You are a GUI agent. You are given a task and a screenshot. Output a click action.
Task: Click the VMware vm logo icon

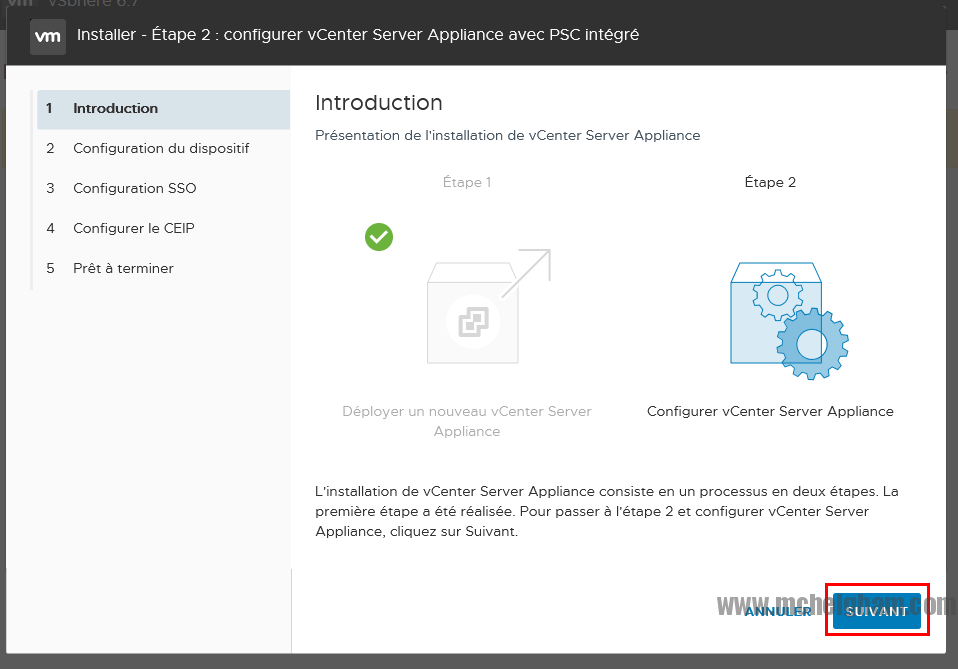pos(48,36)
